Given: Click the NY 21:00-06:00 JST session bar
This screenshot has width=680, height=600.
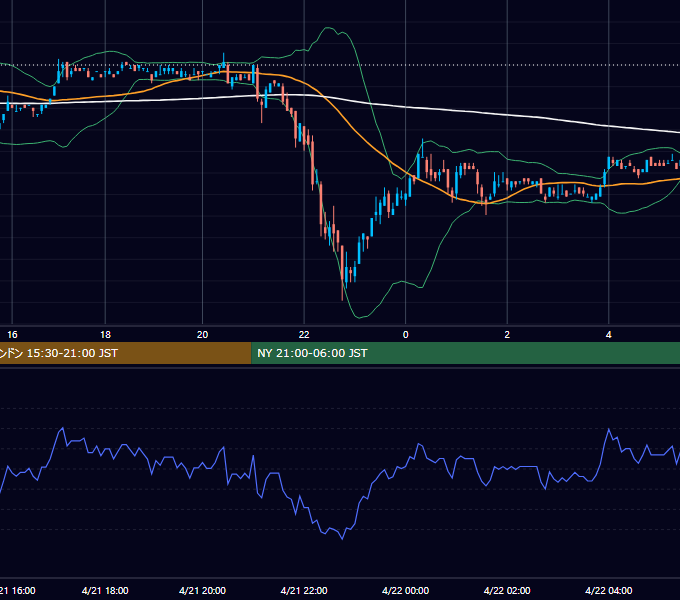Looking at the screenshot, I should click(x=465, y=353).
